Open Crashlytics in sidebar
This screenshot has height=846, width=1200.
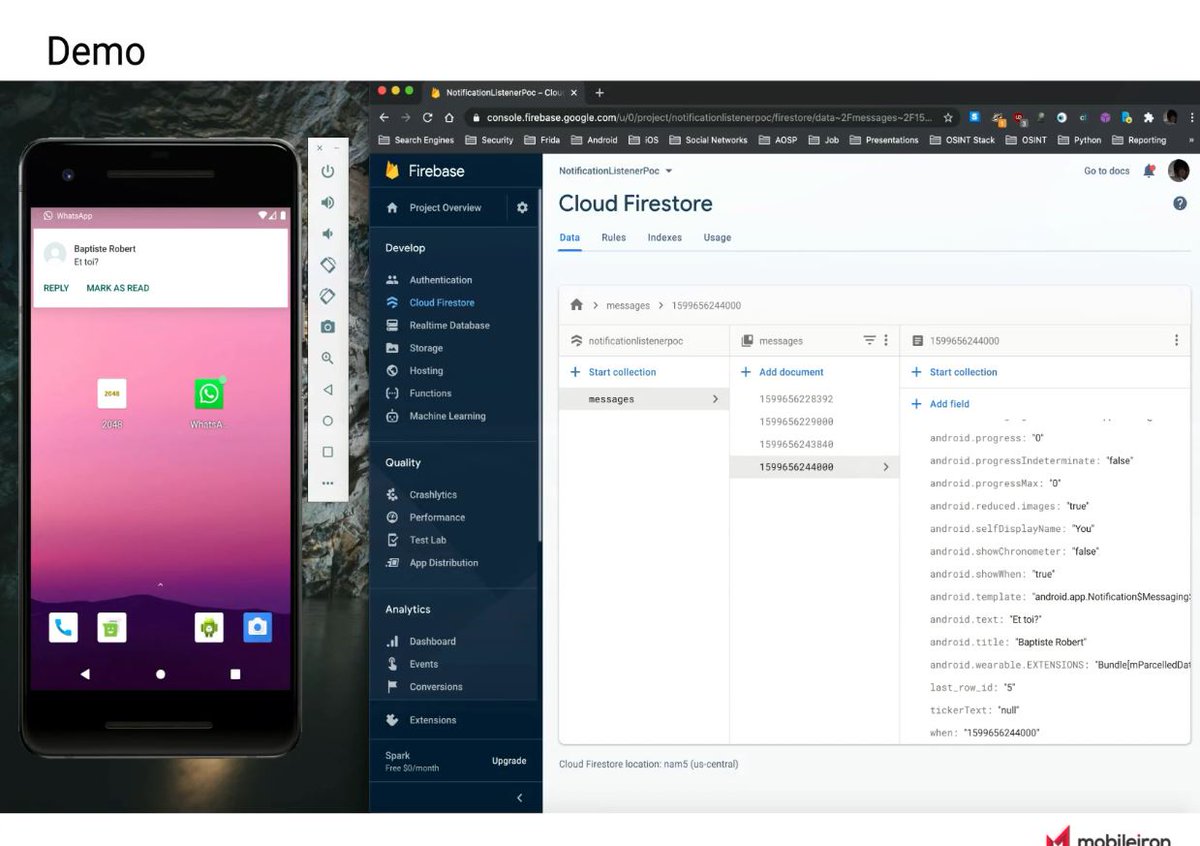(432, 495)
